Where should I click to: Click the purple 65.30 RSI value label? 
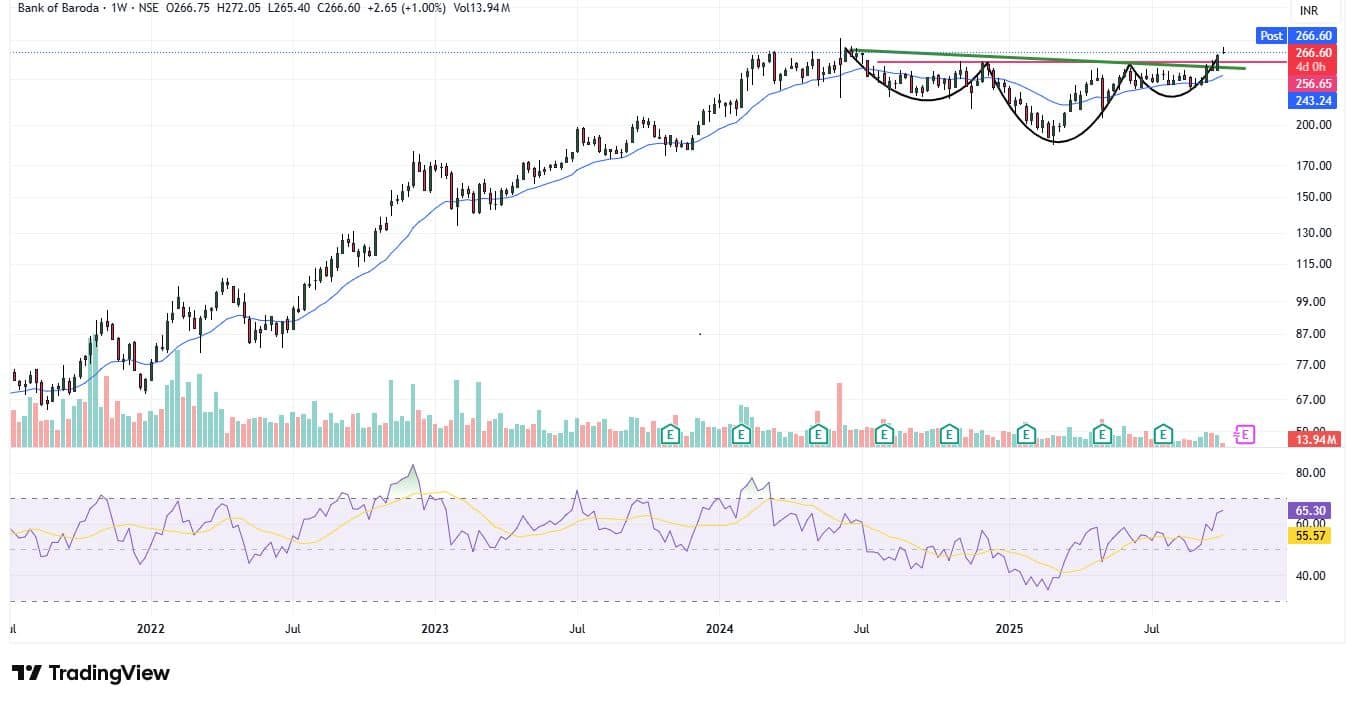(x=1312, y=510)
